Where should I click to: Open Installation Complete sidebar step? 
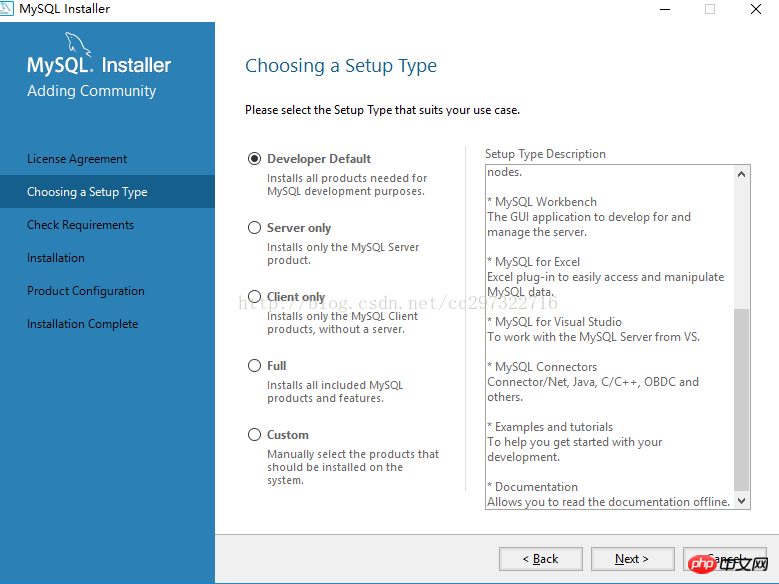82,324
